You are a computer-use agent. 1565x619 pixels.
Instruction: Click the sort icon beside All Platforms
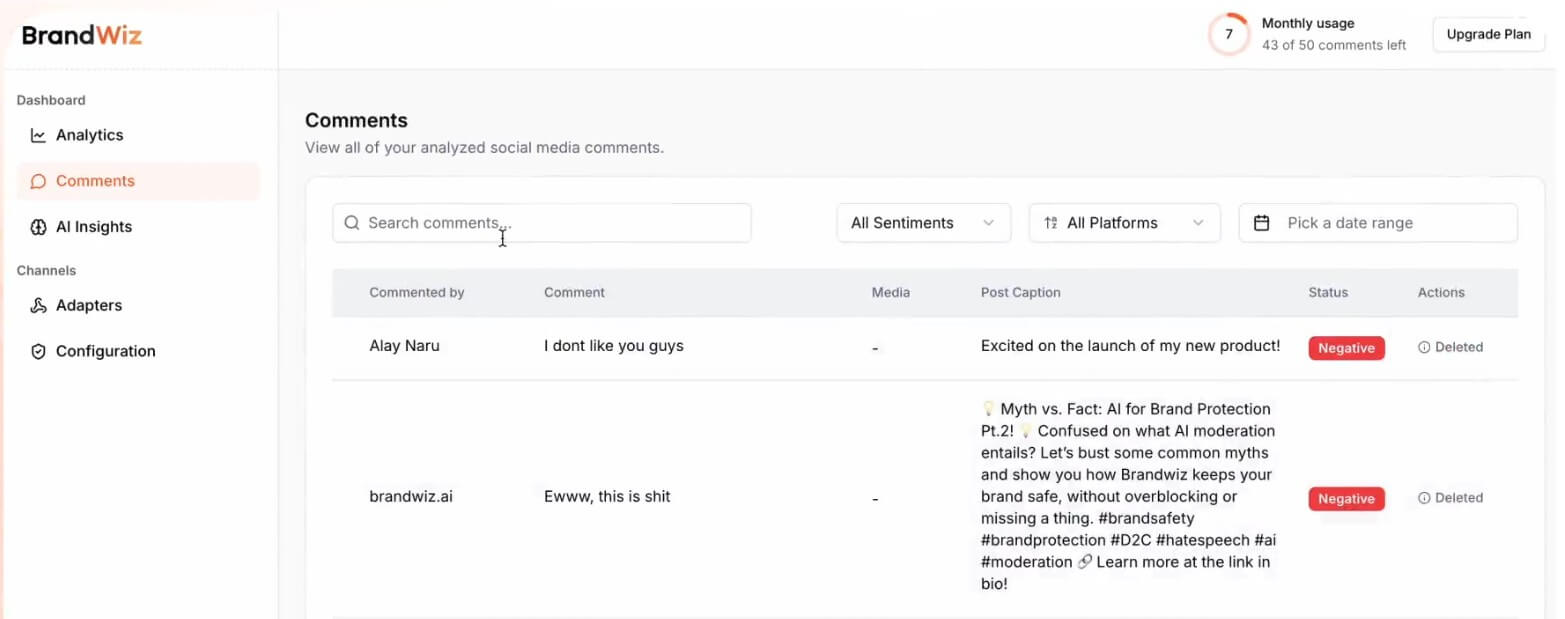(1050, 223)
